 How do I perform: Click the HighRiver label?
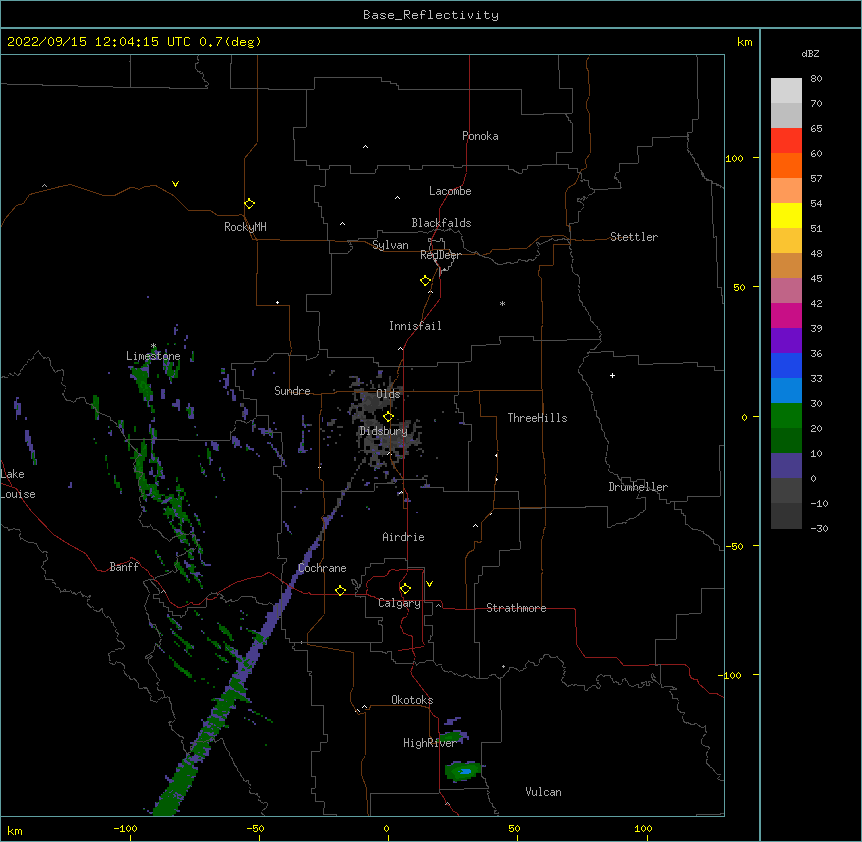tap(430, 743)
